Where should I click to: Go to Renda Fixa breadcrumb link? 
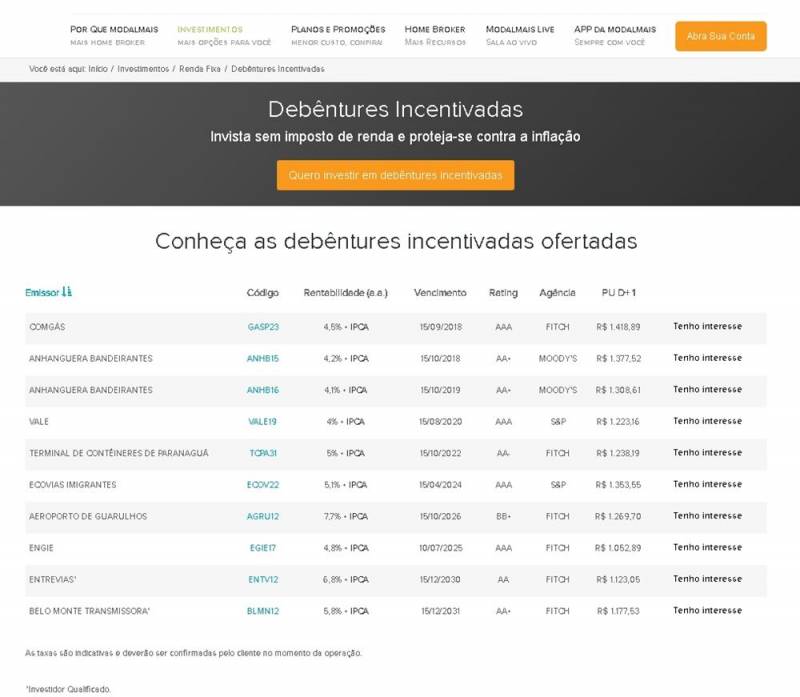coord(199,69)
